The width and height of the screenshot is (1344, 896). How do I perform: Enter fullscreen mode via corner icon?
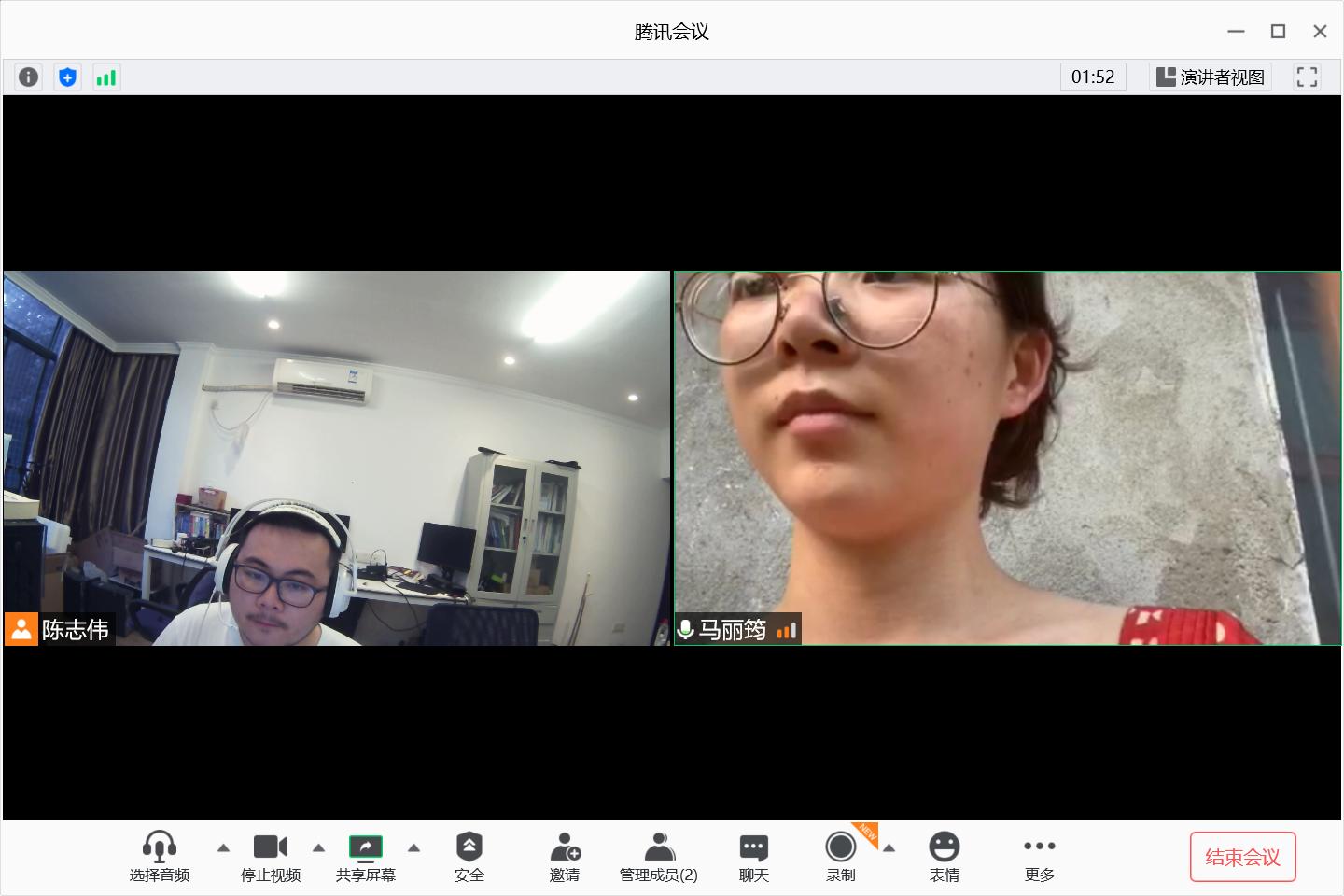(1307, 77)
